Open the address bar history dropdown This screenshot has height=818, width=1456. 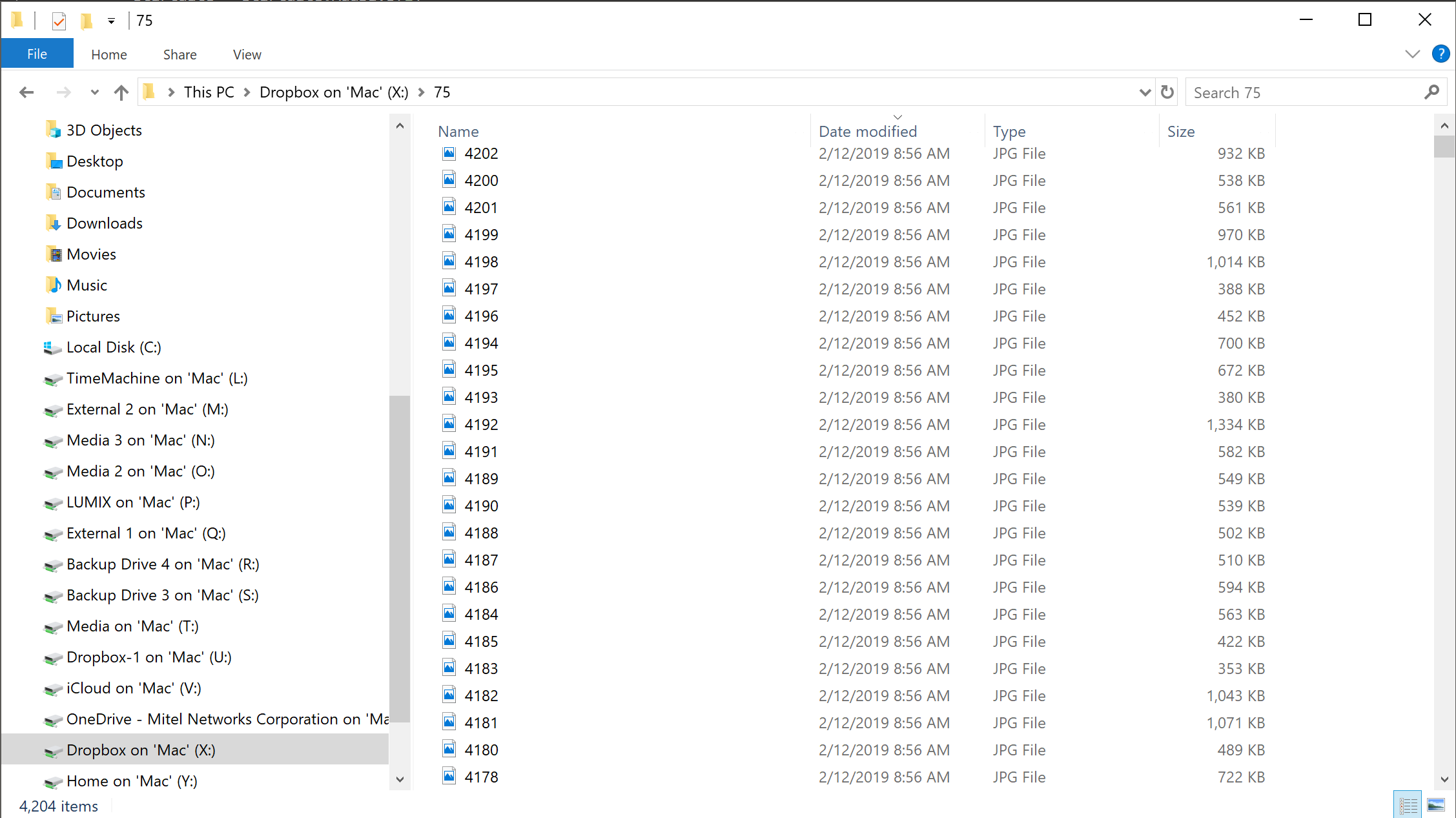[x=1145, y=92]
